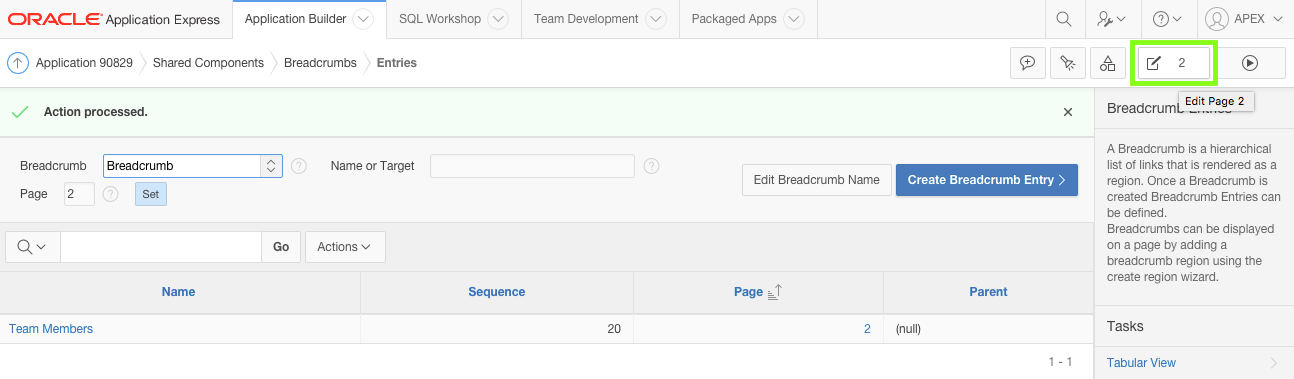1294x379 pixels.
Task: Expand the Team Development dropdown arrow
Action: click(657, 19)
